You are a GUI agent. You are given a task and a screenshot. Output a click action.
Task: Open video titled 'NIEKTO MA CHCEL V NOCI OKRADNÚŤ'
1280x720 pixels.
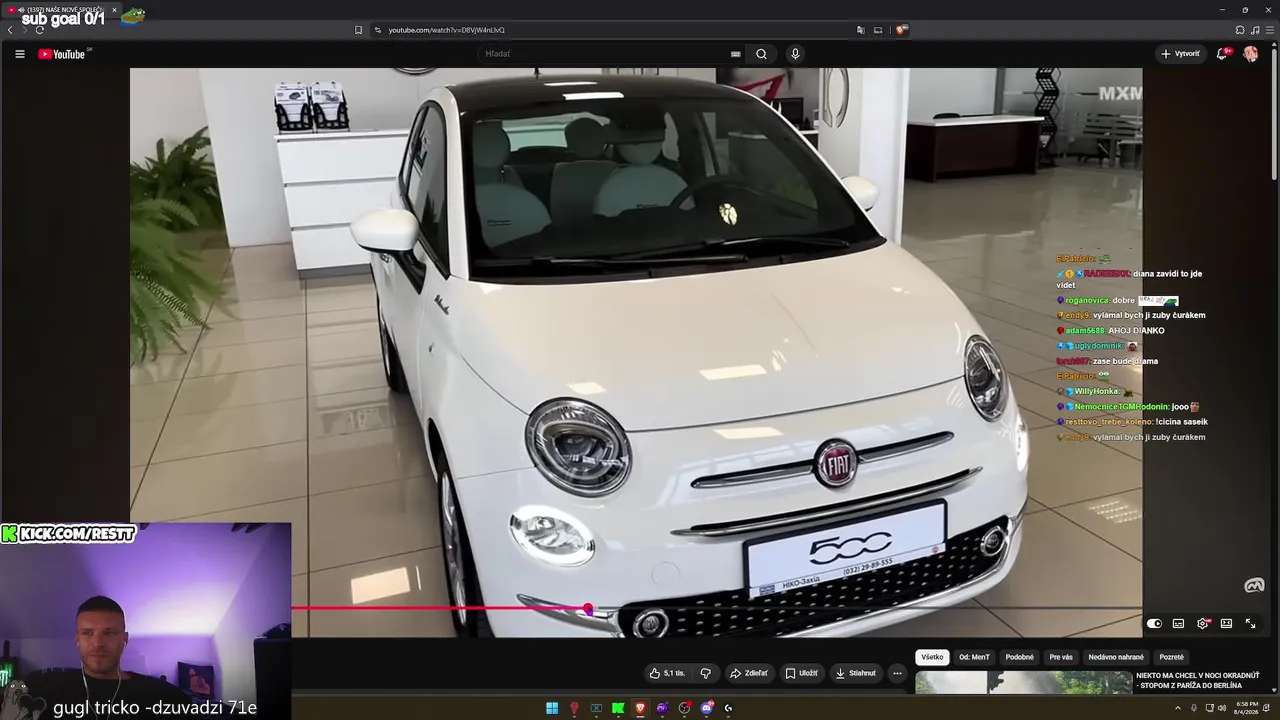tap(1198, 681)
